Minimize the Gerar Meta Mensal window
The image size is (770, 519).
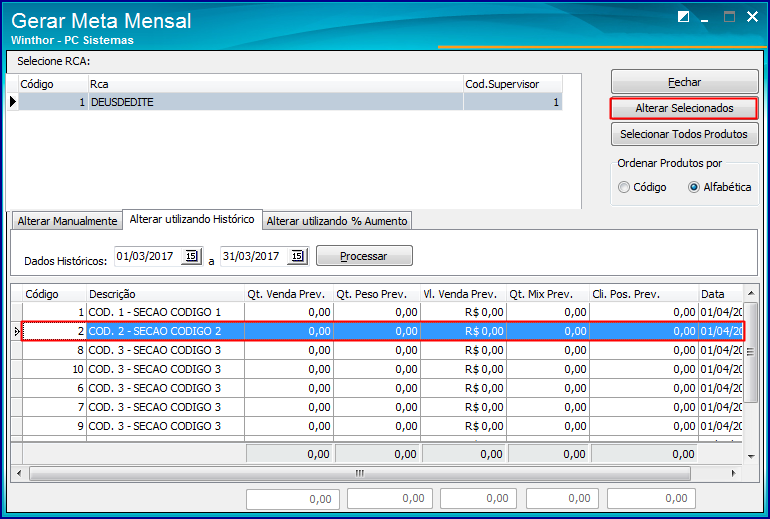click(x=705, y=20)
